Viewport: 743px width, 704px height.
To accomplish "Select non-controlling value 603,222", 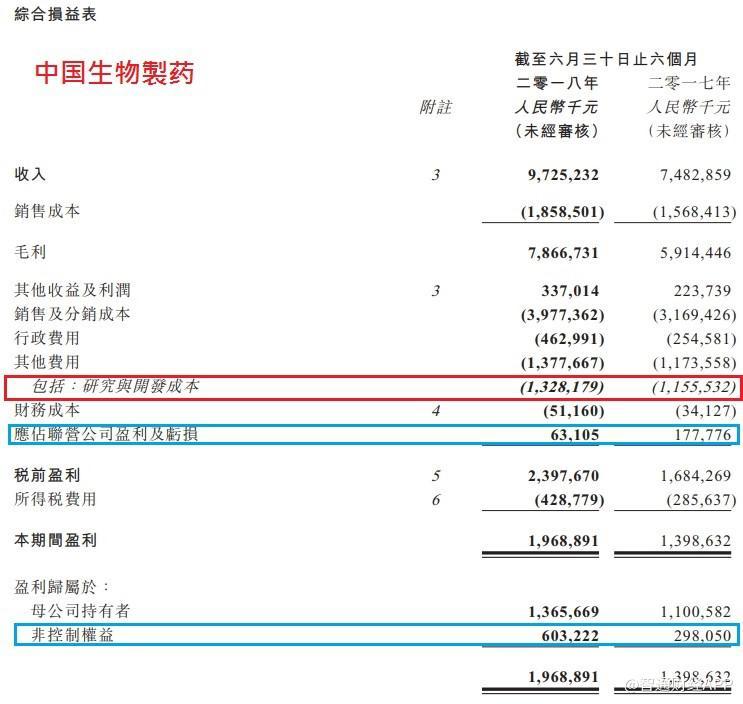I will (570, 636).
